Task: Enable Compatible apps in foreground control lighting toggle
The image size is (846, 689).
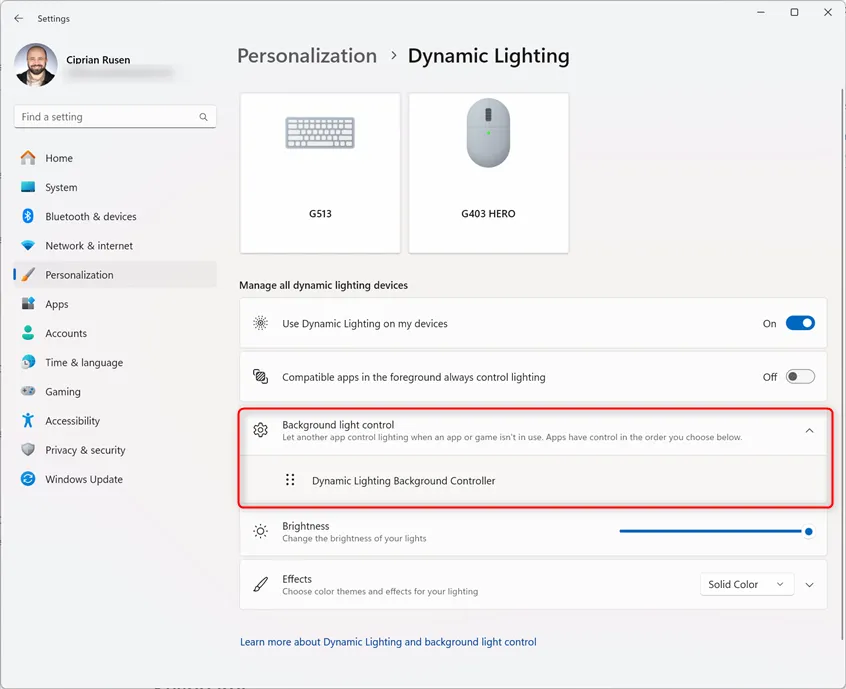Action: click(x=800, y=377)
